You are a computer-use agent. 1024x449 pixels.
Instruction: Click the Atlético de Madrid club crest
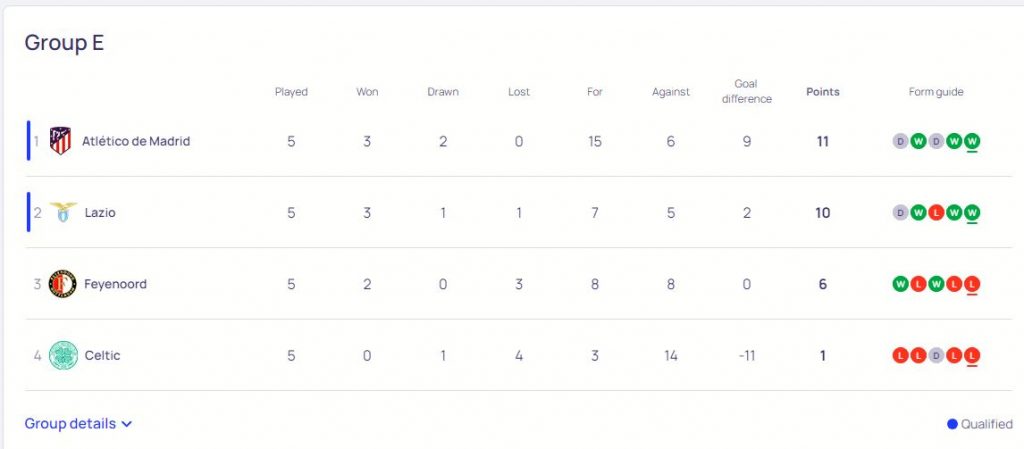point(61,141)
